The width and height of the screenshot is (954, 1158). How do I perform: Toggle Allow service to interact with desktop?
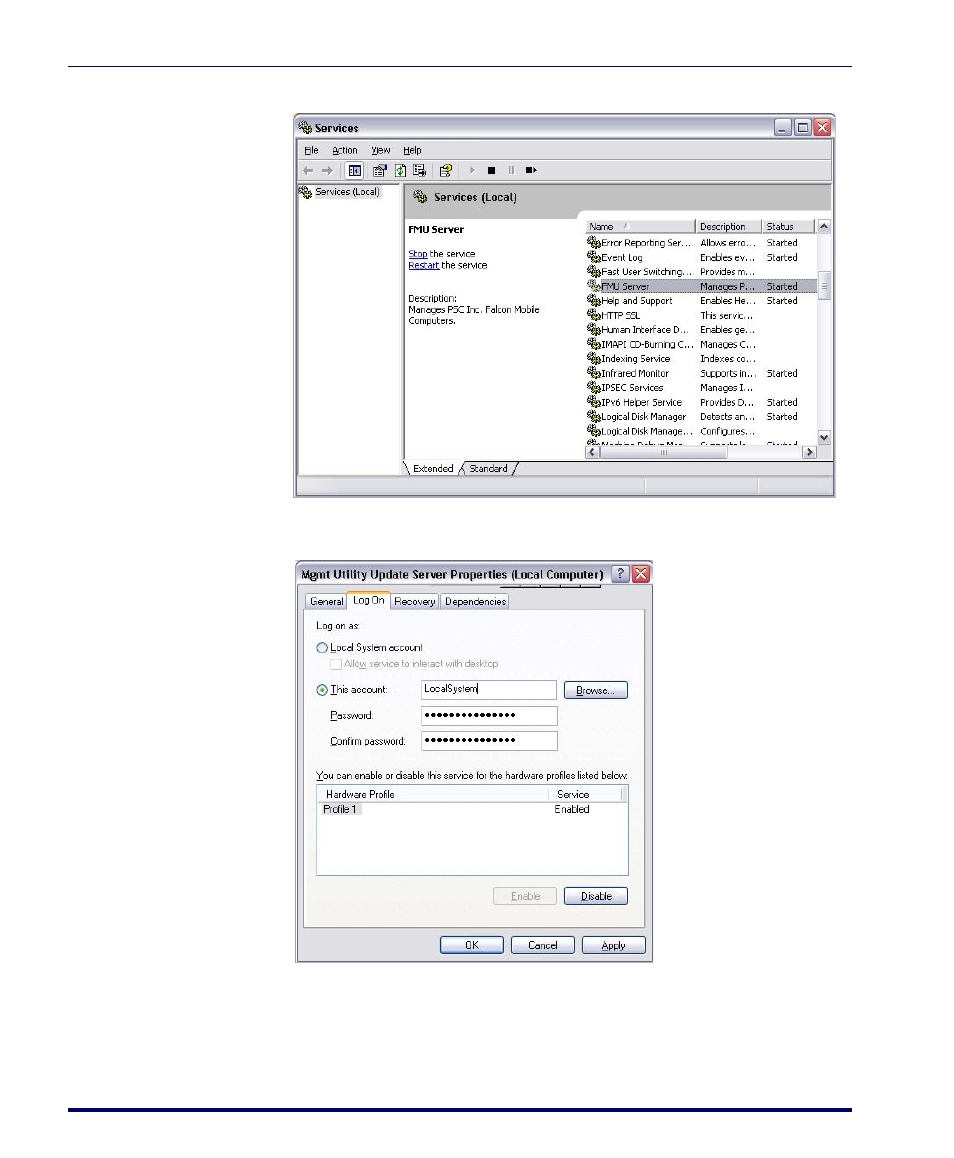pyautogui.click(x=336, y=664)
